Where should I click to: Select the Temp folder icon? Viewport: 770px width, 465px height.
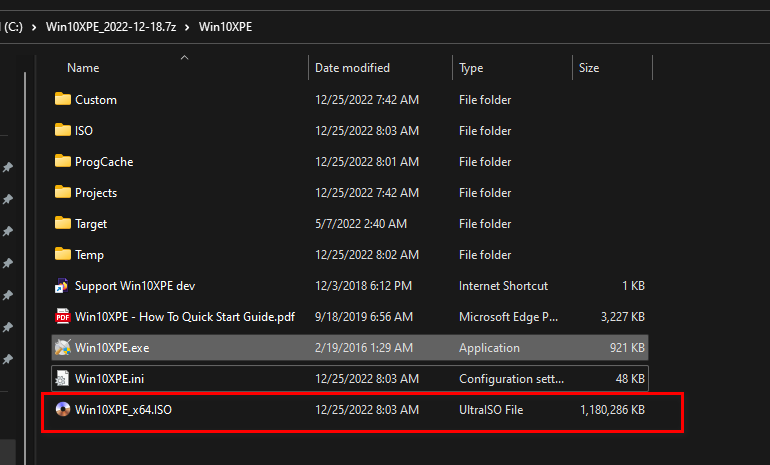click(62, 254)
